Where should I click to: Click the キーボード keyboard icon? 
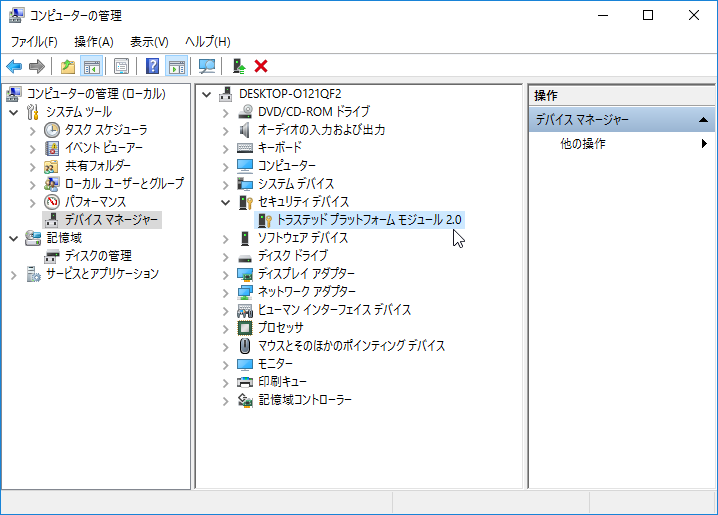pyautogui.click(x=245, y=148)
